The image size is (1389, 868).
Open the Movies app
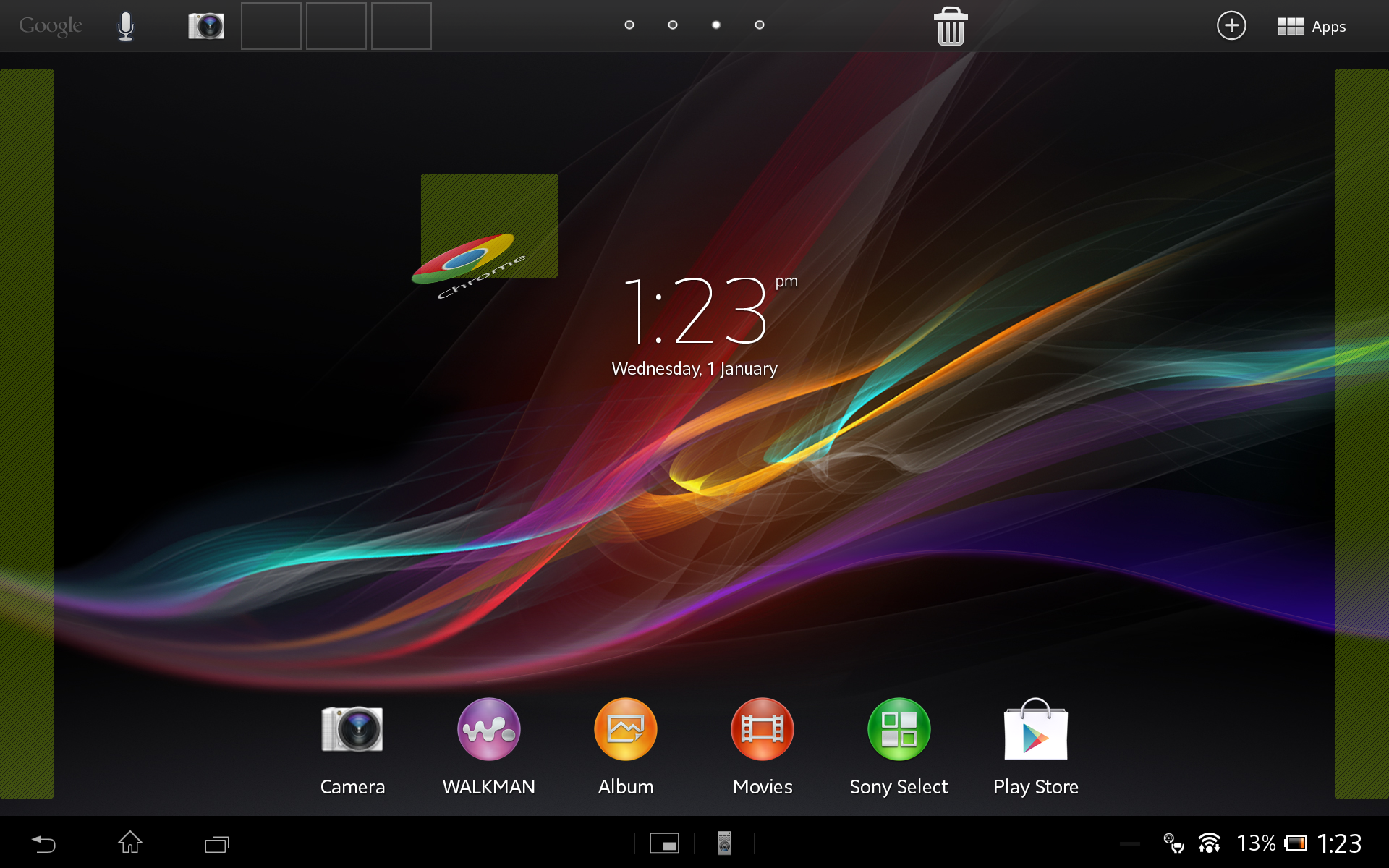763,747
